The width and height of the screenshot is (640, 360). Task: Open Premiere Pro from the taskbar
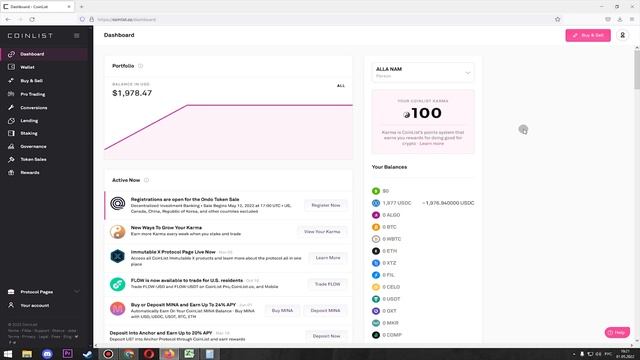click(x=67, y=354)
